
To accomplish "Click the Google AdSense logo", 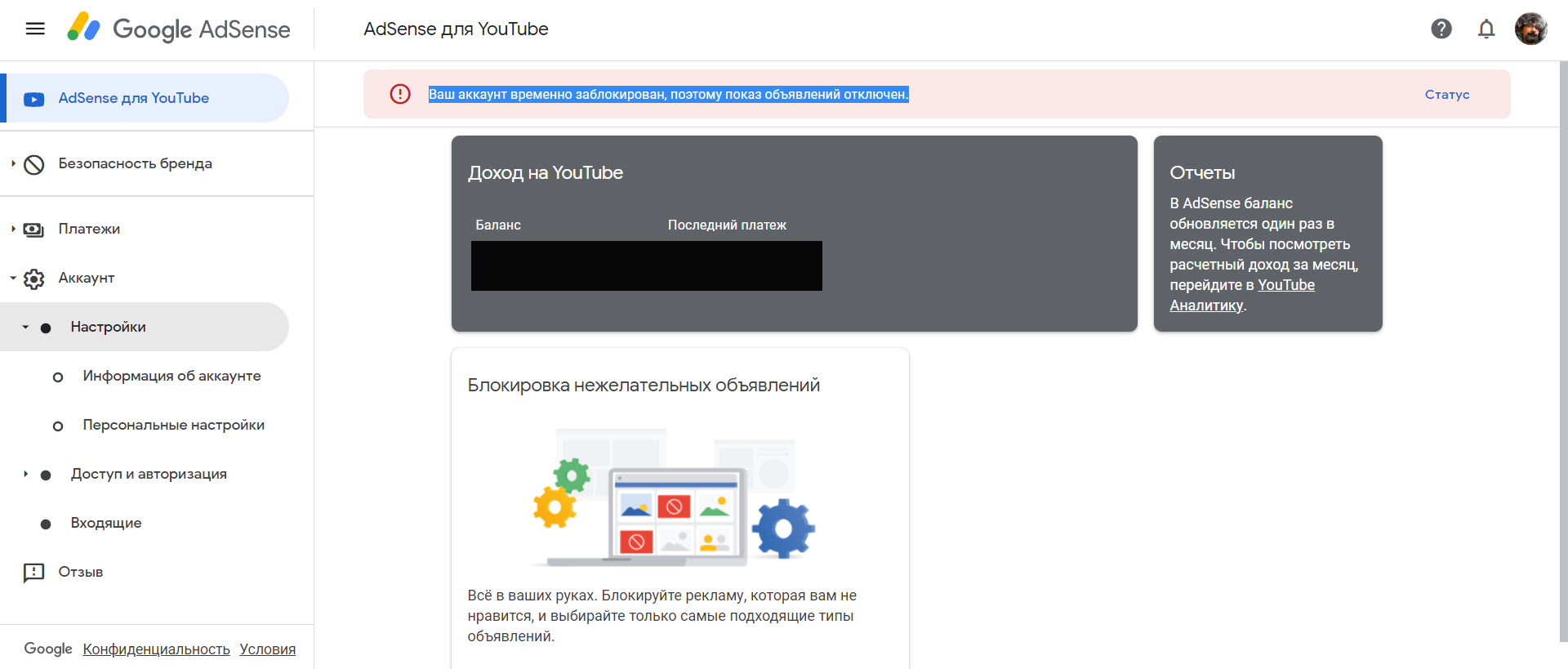I will tap(179, 29).
